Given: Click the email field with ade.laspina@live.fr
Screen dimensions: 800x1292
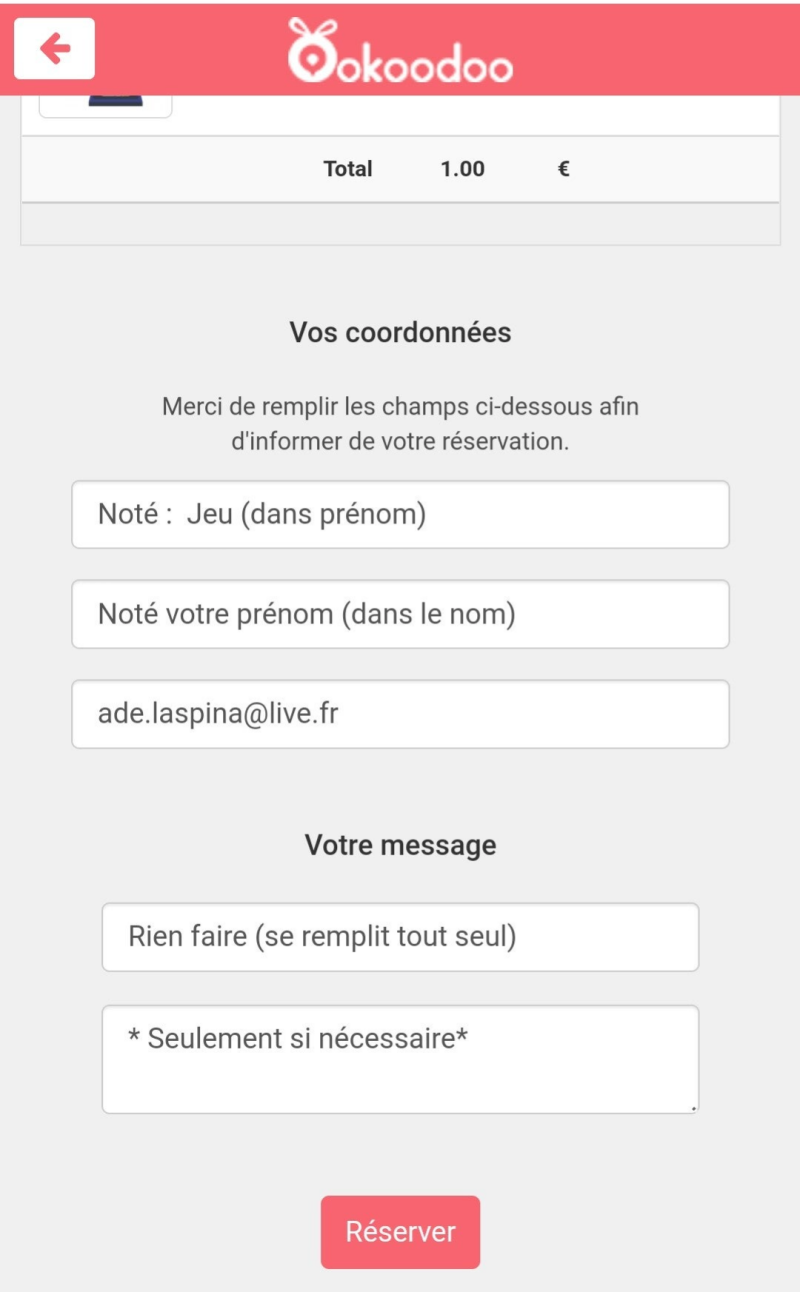Looking at the screenshot, I should coord(400,714).
